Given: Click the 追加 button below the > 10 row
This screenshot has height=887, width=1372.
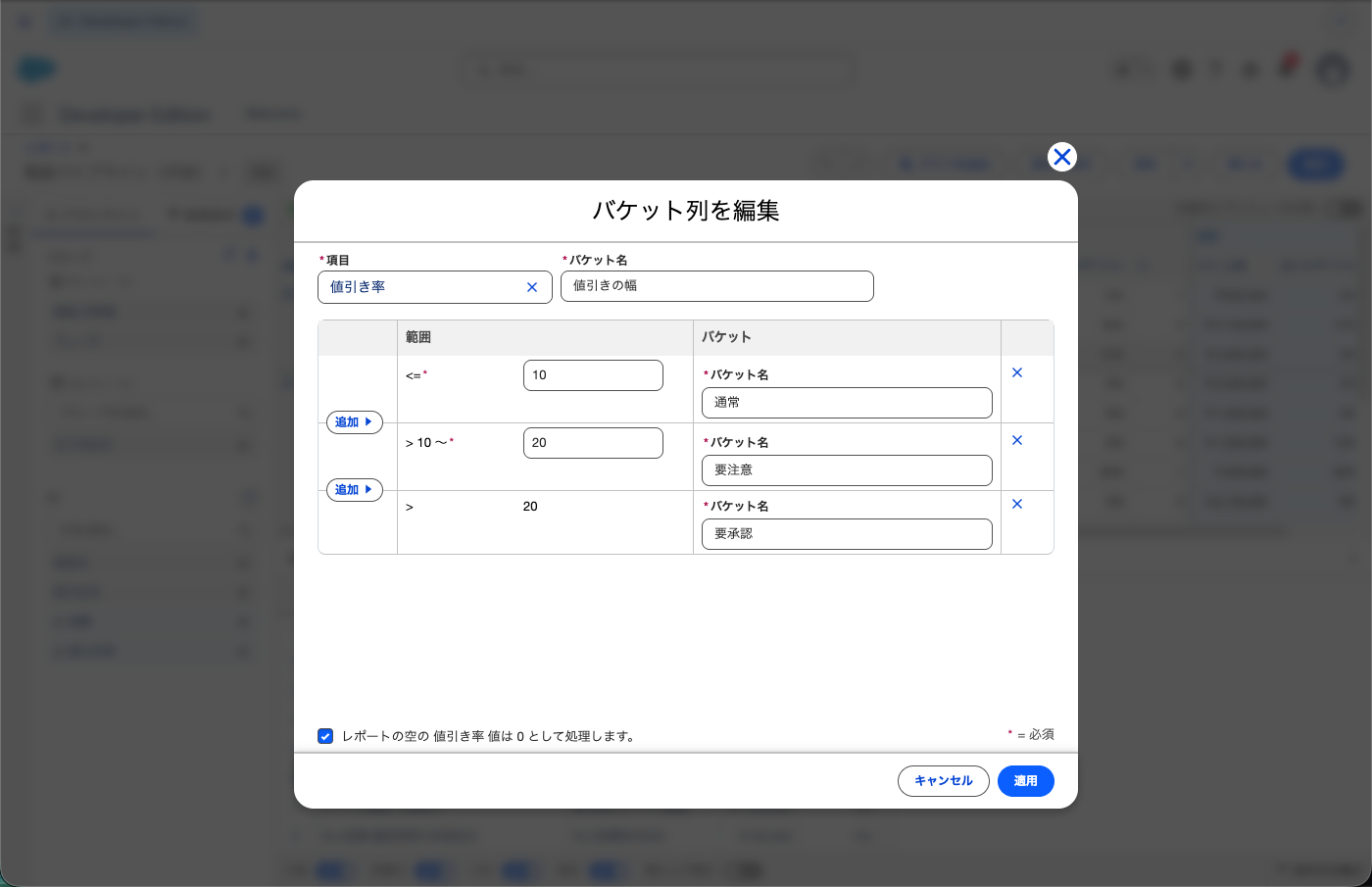Looking at the screenshot, I should pyautogui.click(x=354, y=490).
